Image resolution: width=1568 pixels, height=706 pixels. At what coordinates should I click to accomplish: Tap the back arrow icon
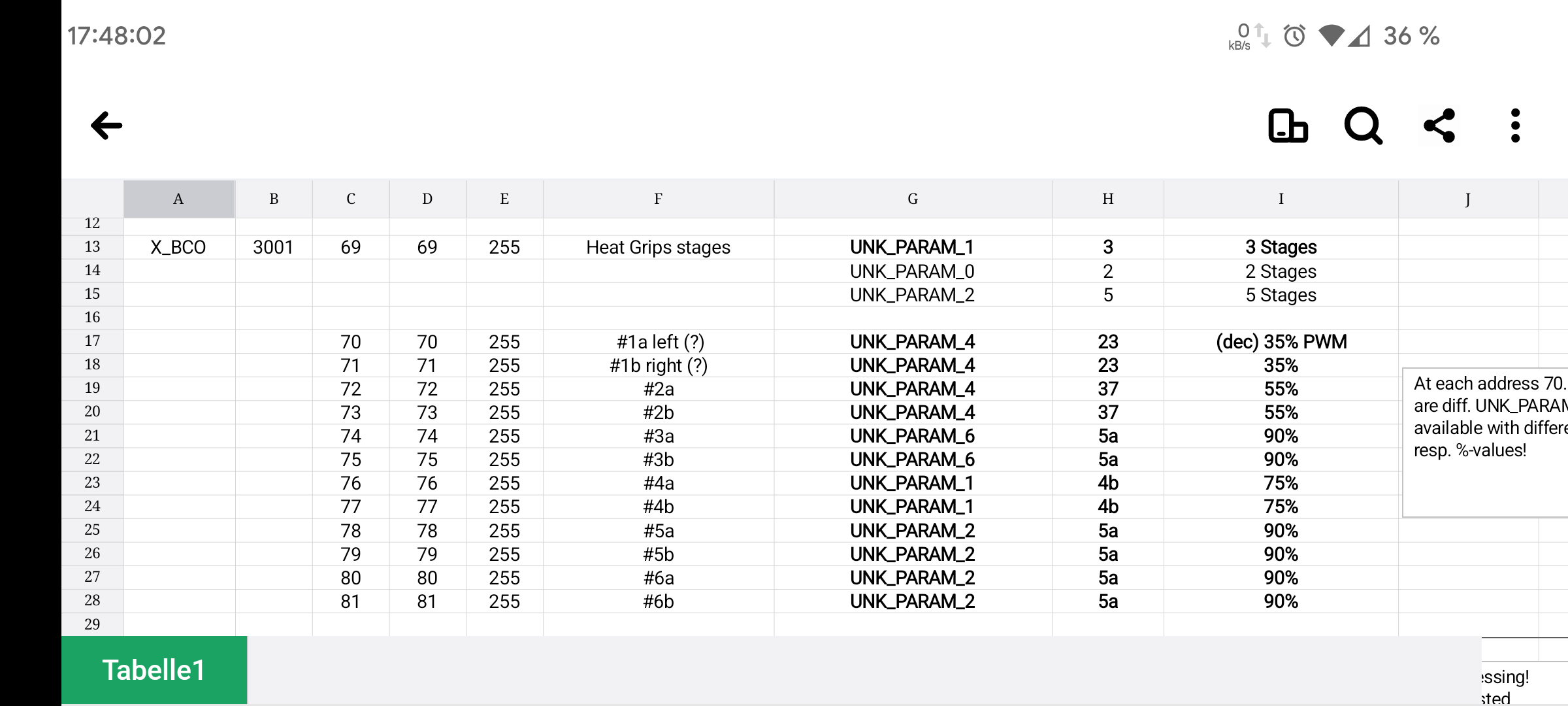(x=106, y=126)
